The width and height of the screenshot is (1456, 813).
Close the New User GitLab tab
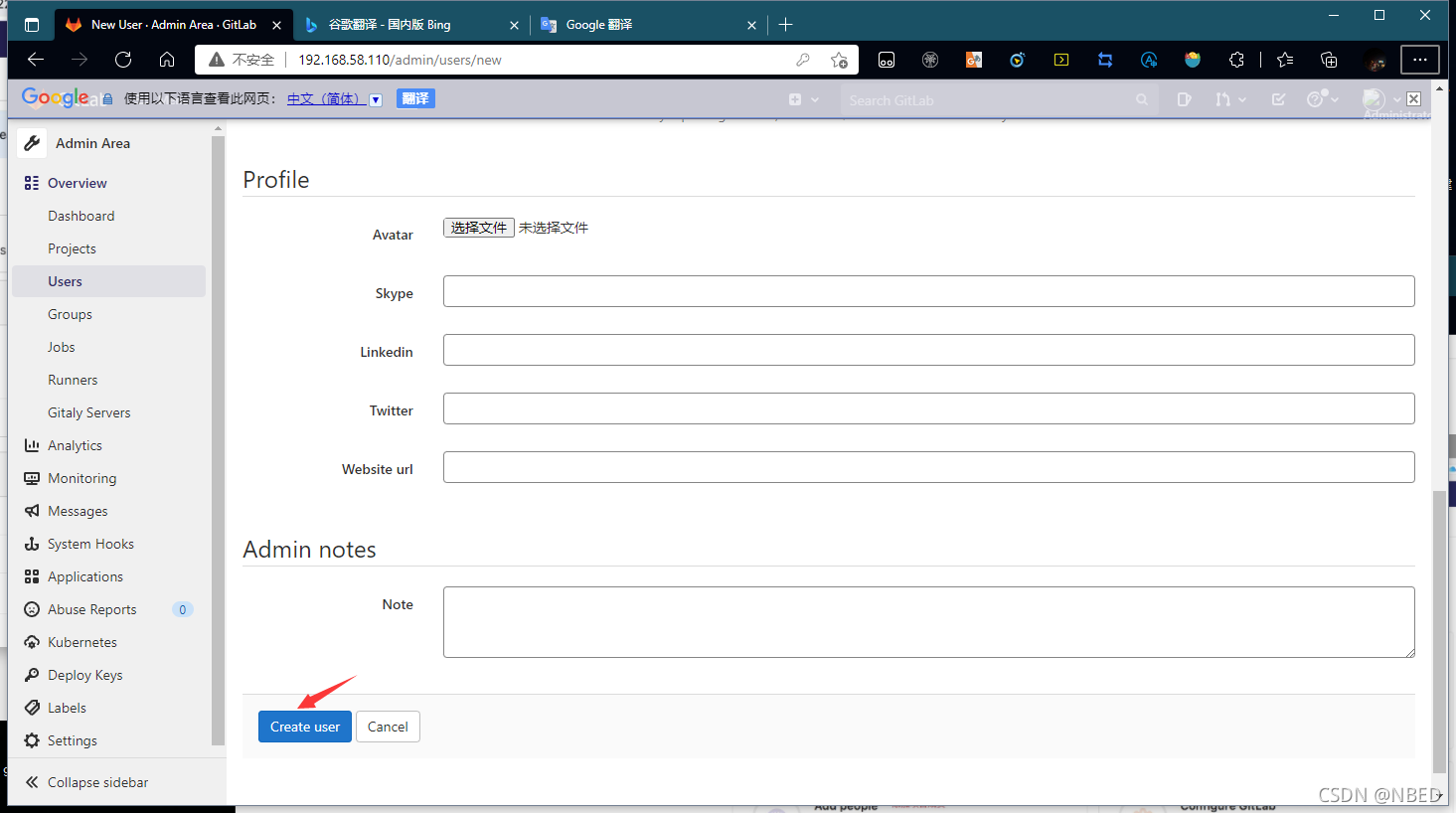click(x=276, y=25)
